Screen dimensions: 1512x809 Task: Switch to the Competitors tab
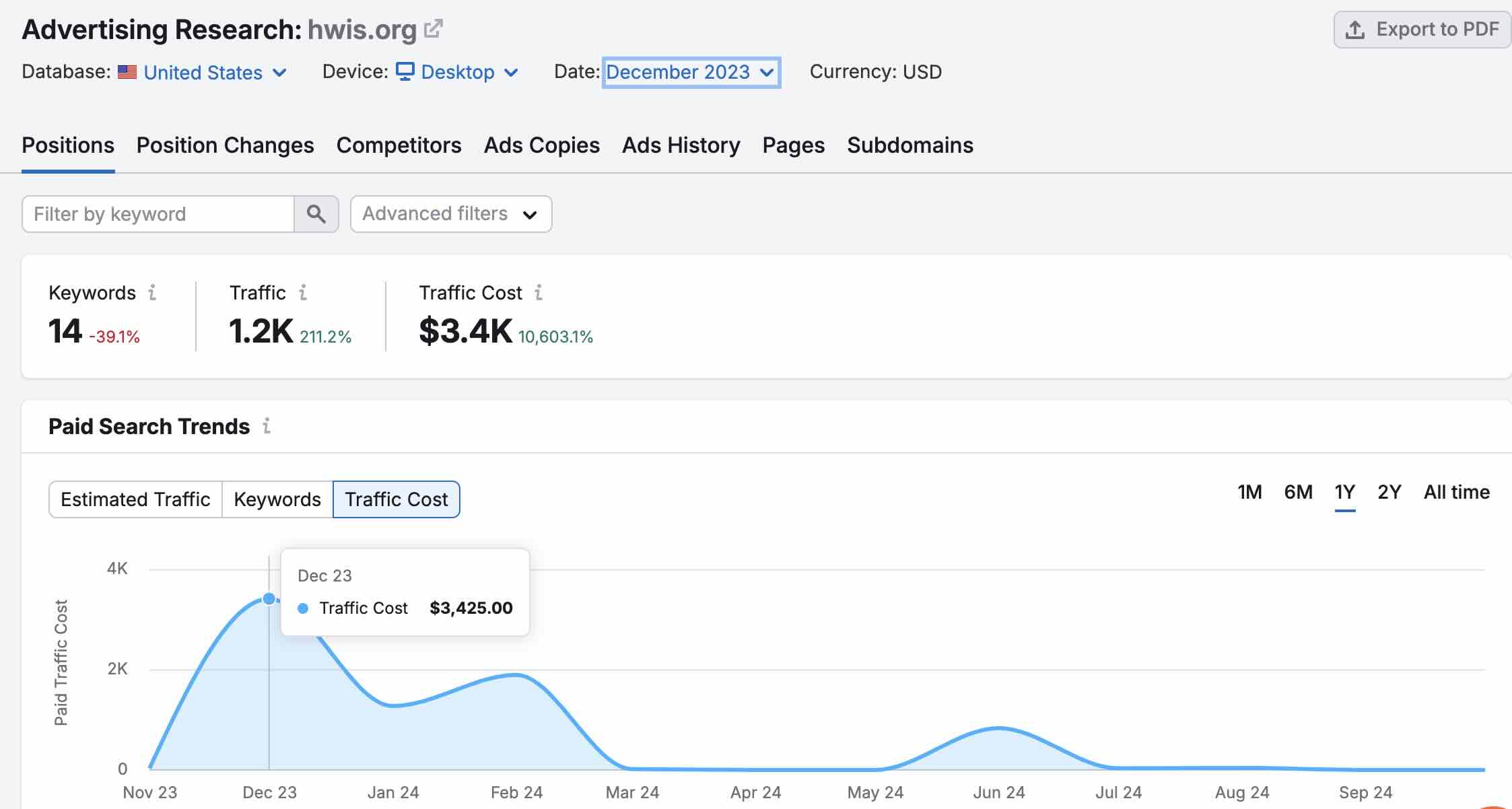399,145
